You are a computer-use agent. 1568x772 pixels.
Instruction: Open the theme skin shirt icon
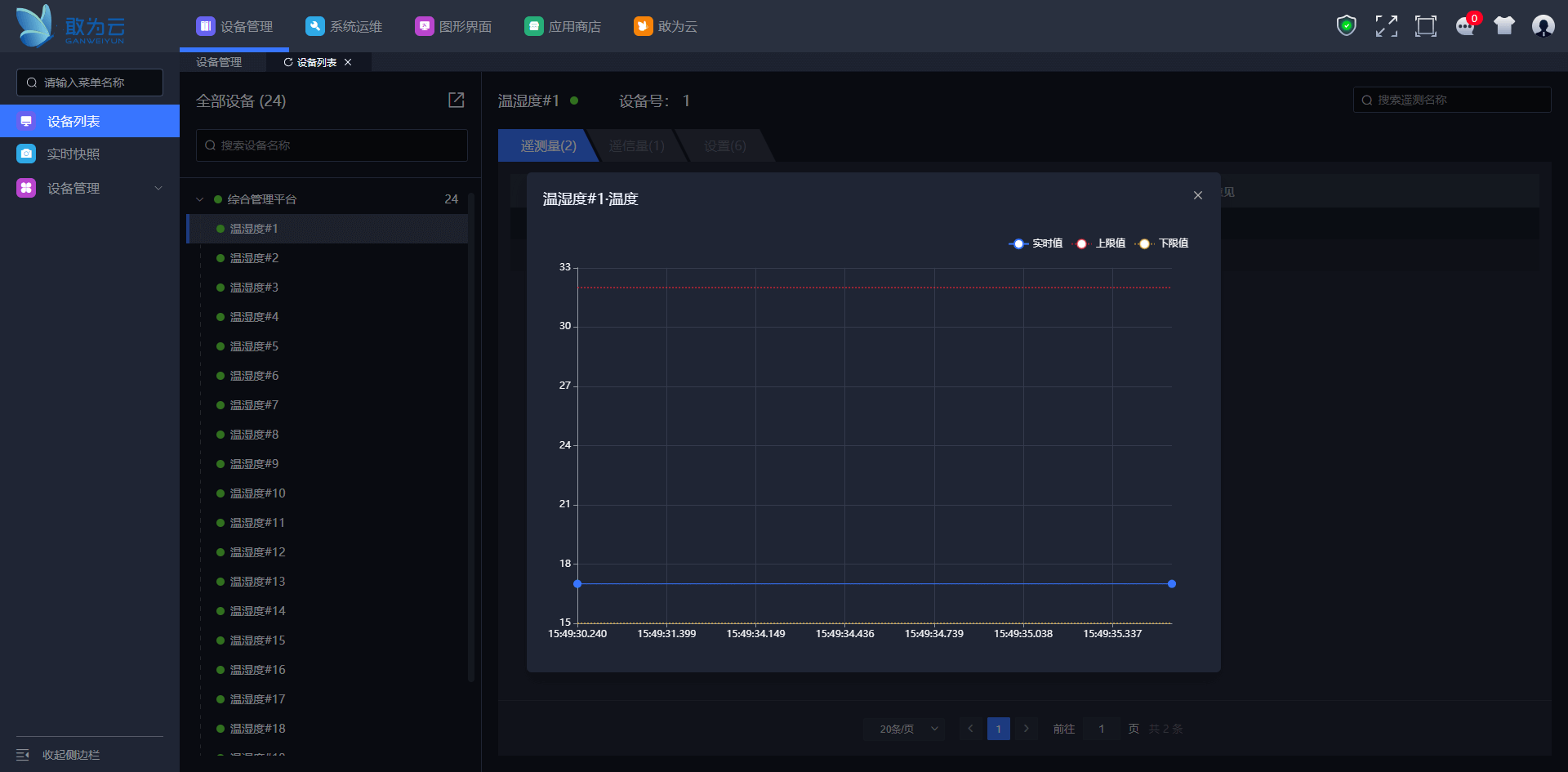(x=1504, y=26)
